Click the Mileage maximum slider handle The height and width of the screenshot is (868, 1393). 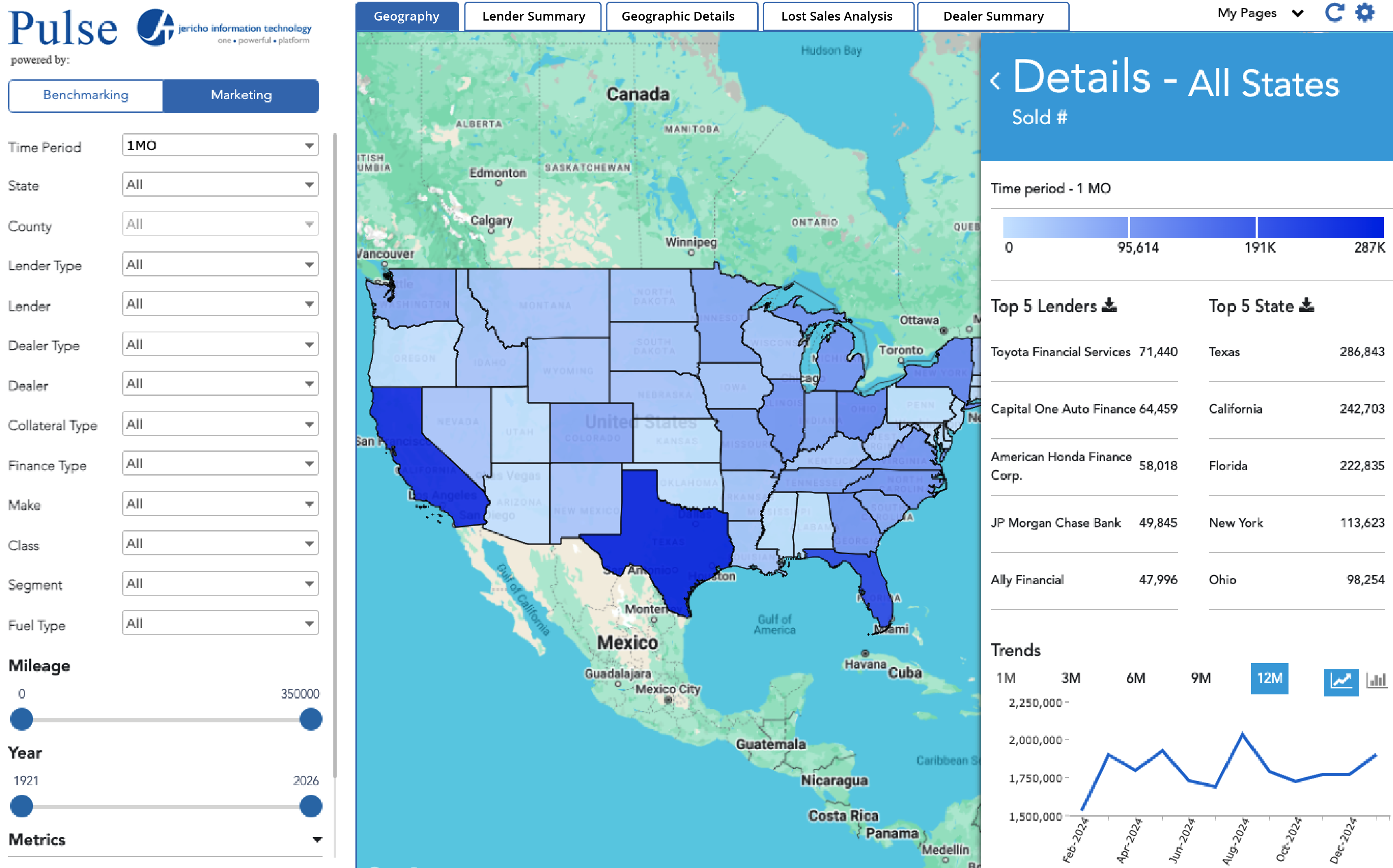click(311, 719)
